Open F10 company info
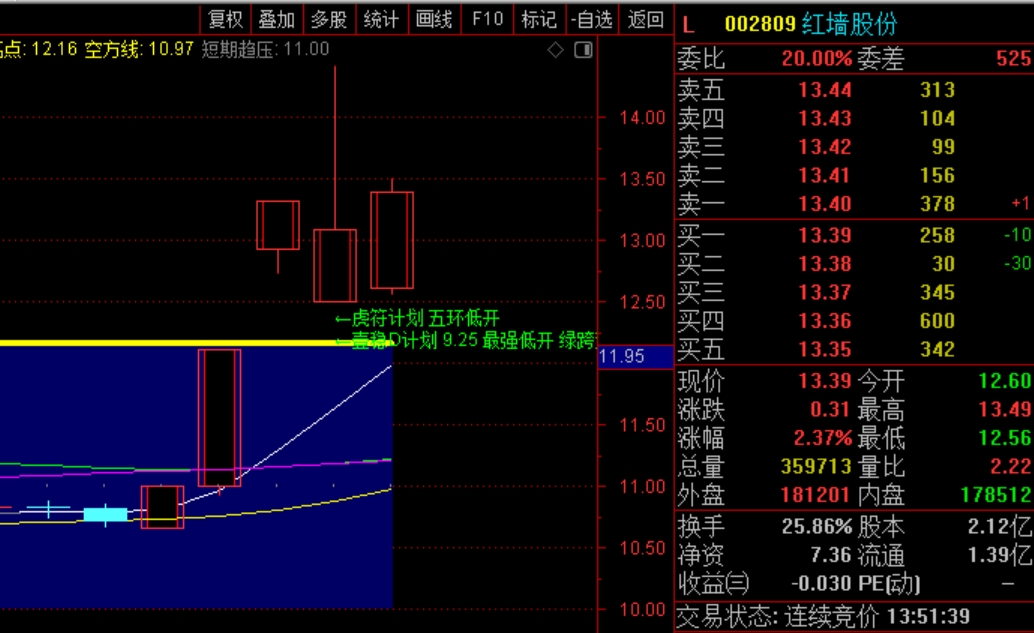1034x633 pixels. click(487, 19)
